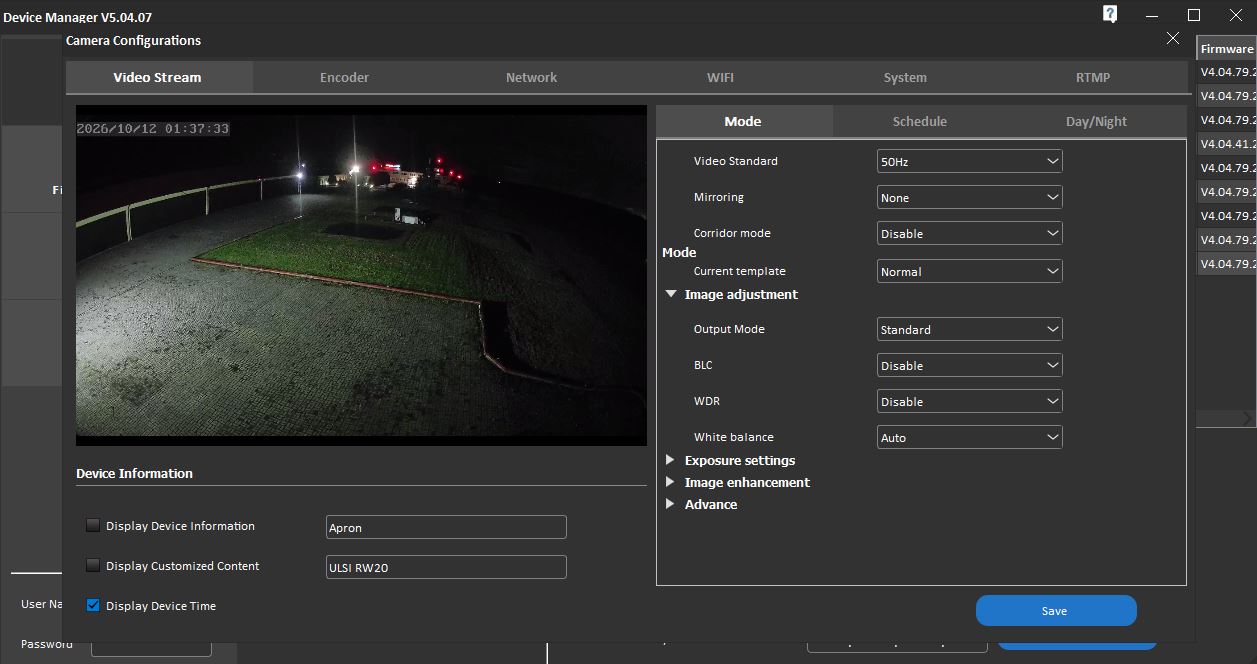Switch to the WIFI tab
Viewport: 1257px width, 664px height.
click(720, 77)
